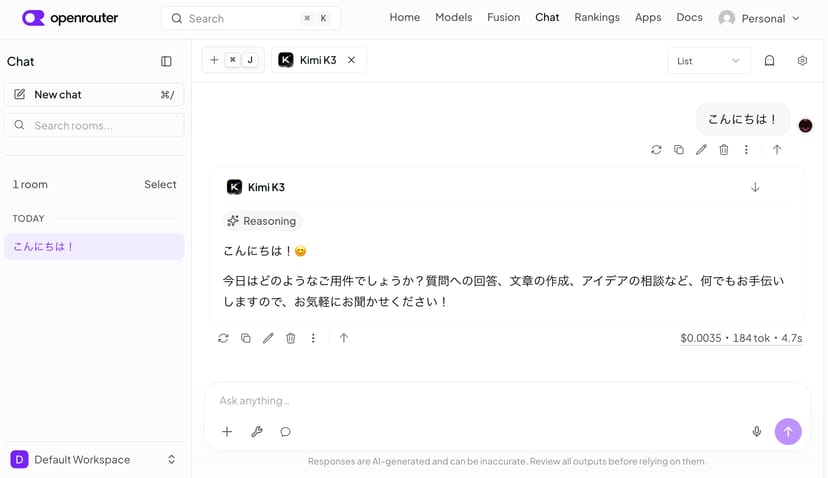Attach a file with the plus icon

click(x=227, y=432)
